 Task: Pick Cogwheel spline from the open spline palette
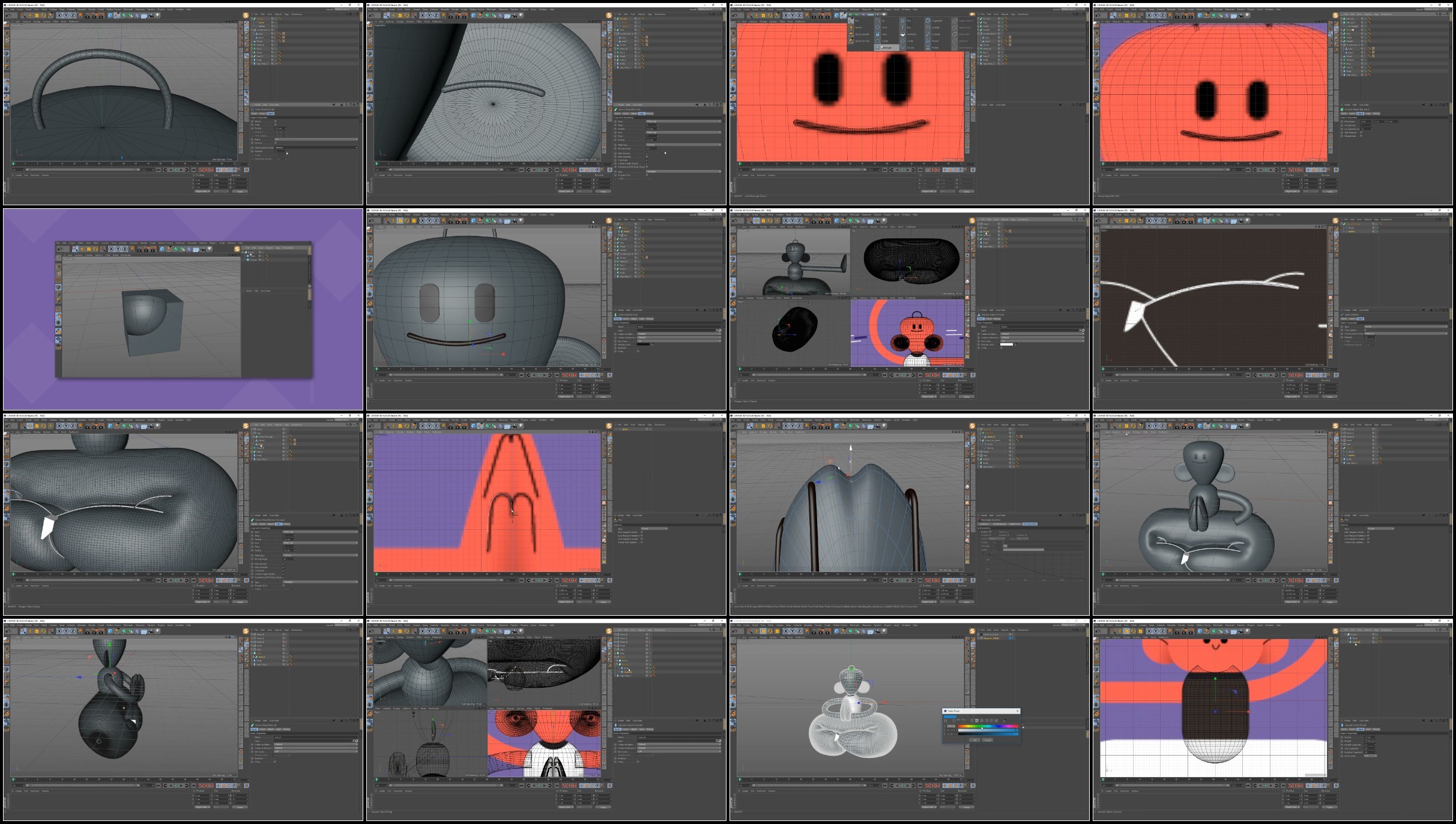tap(934, 20)
